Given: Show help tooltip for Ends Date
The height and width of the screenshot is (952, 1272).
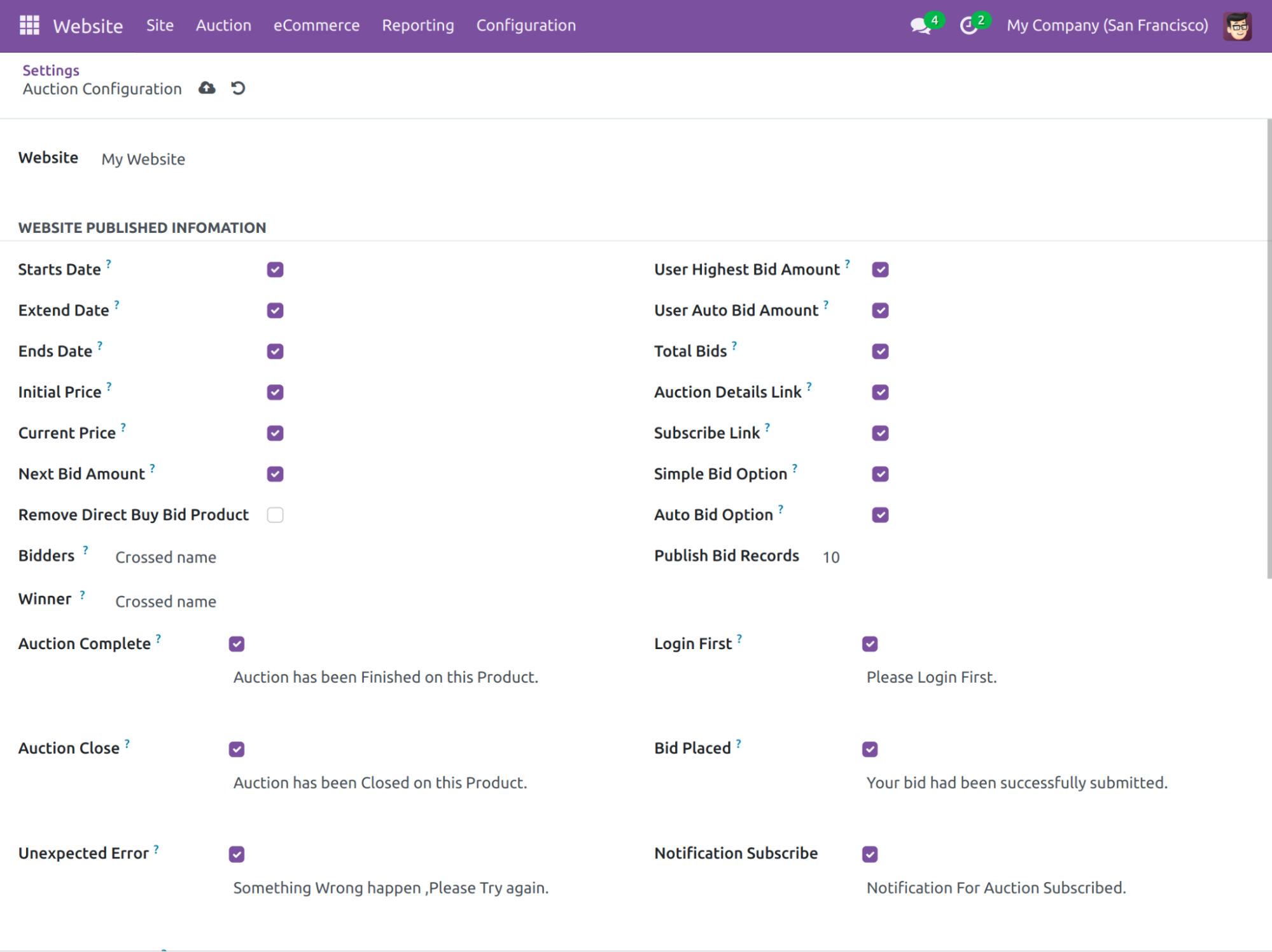Looking at the screenshot, I should click(100, 345).
